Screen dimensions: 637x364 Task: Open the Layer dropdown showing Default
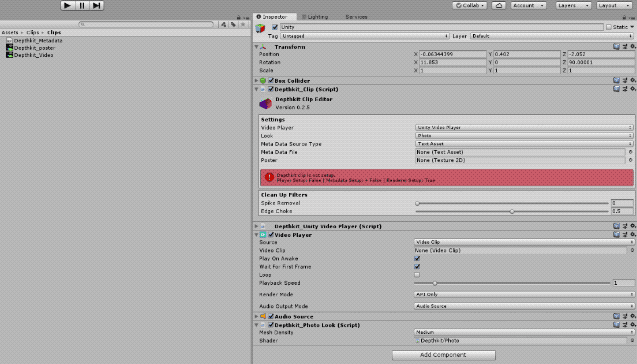coord(552,36)
